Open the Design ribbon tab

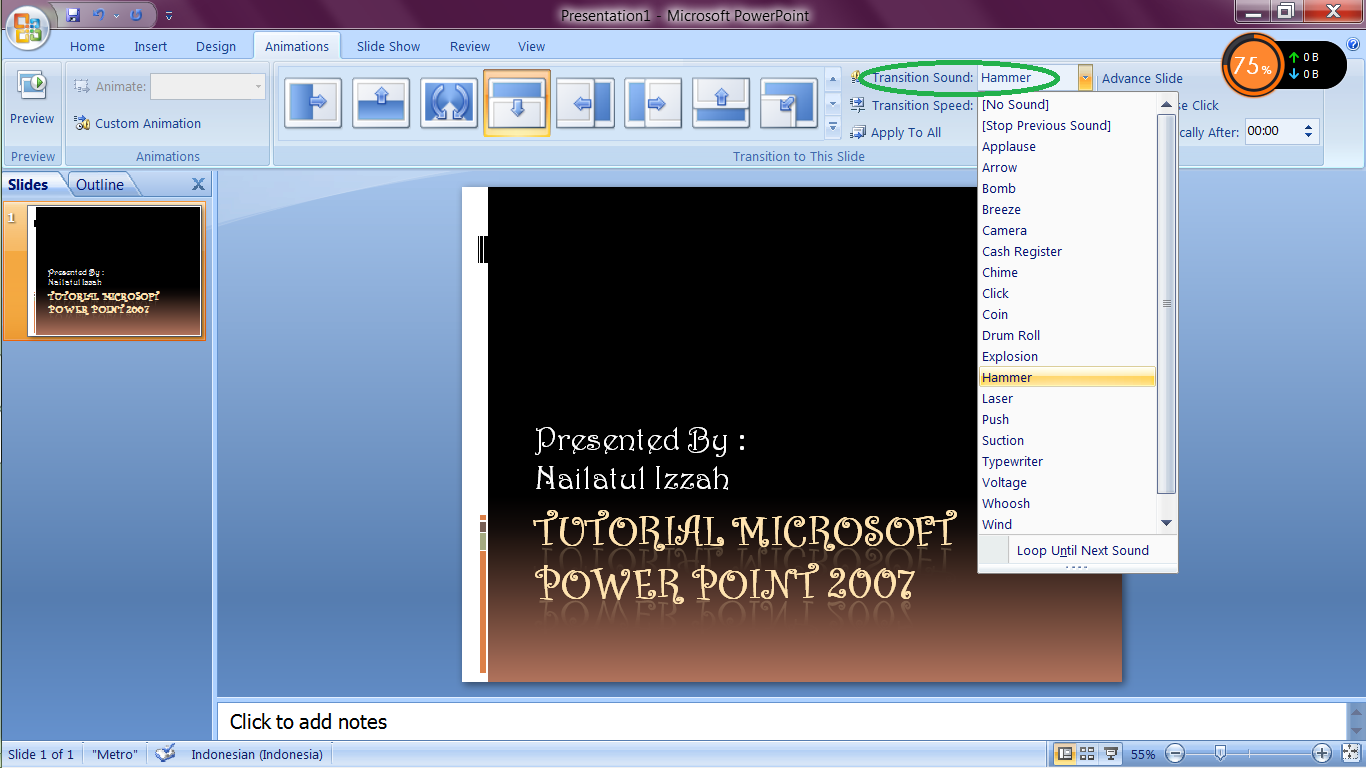[216, 46]
